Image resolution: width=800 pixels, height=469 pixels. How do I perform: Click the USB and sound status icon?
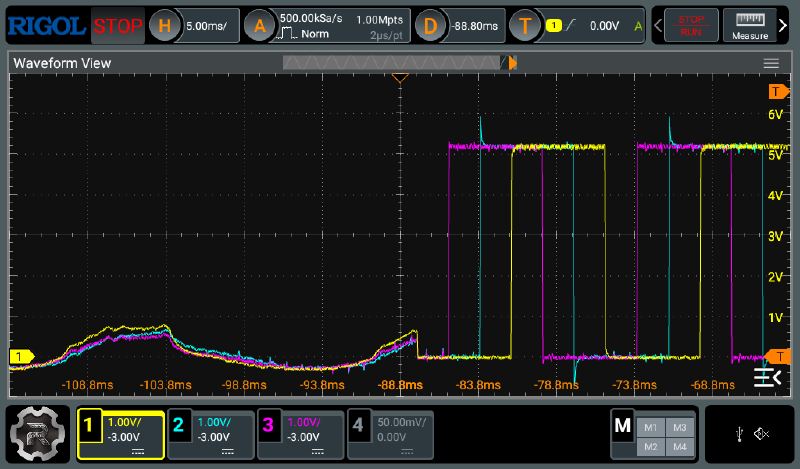749,434
